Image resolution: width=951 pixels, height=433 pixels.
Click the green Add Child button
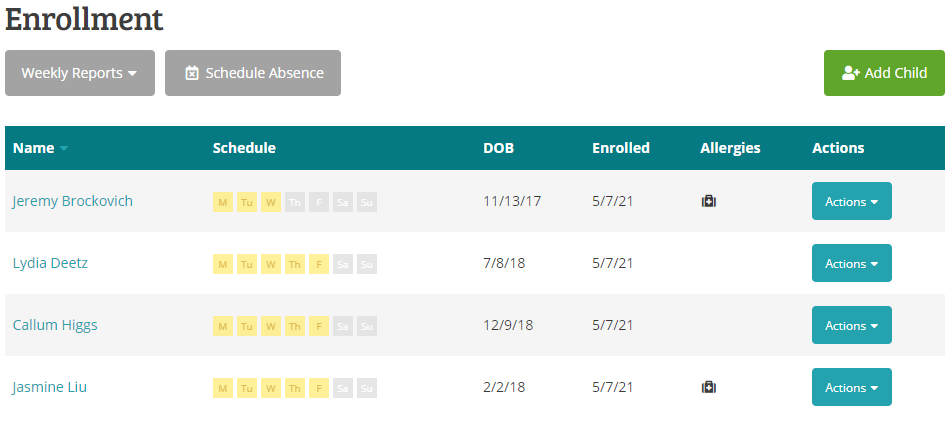(884, 73)
